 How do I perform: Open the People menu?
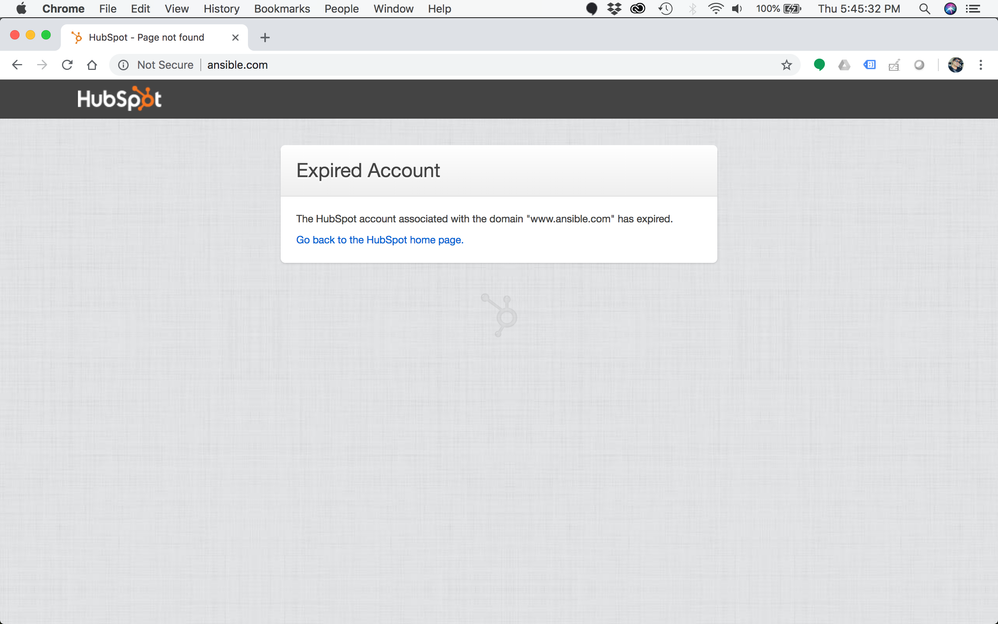coord(341,9)
